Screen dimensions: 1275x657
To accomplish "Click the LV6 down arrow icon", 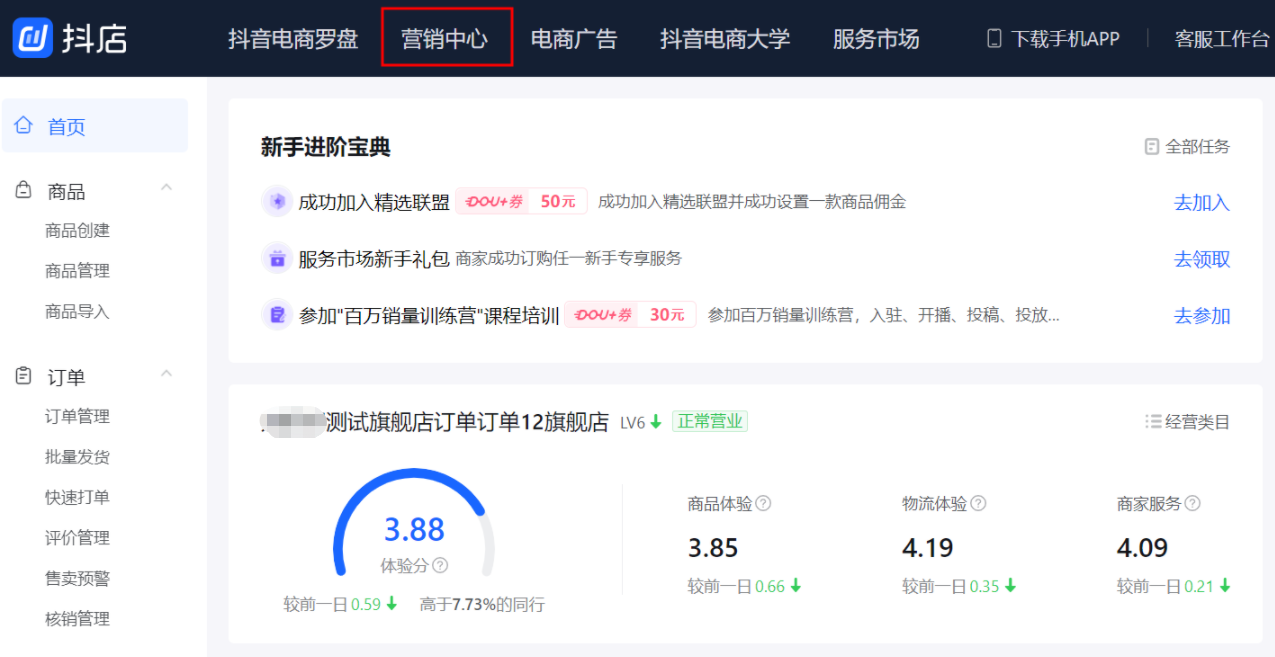I will click(x=656, y=422).
